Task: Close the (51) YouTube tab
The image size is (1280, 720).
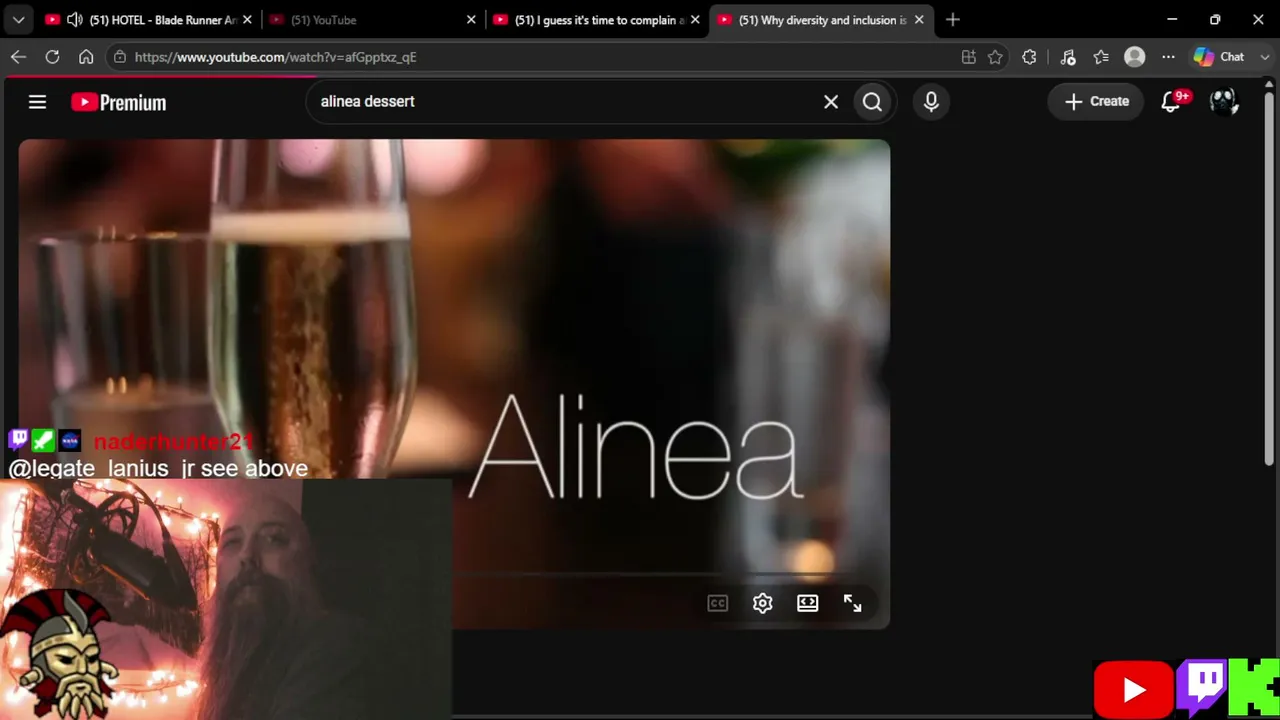Action: pyautogui.click(x=471, y=19)
